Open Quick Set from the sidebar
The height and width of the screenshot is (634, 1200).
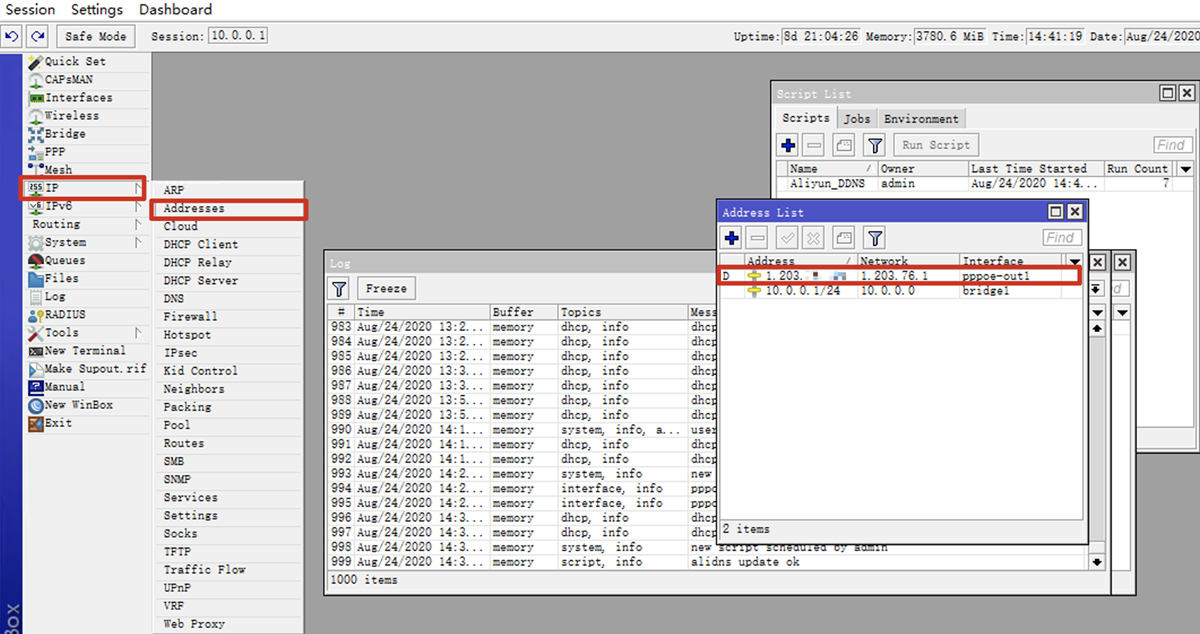click(74, 62)
